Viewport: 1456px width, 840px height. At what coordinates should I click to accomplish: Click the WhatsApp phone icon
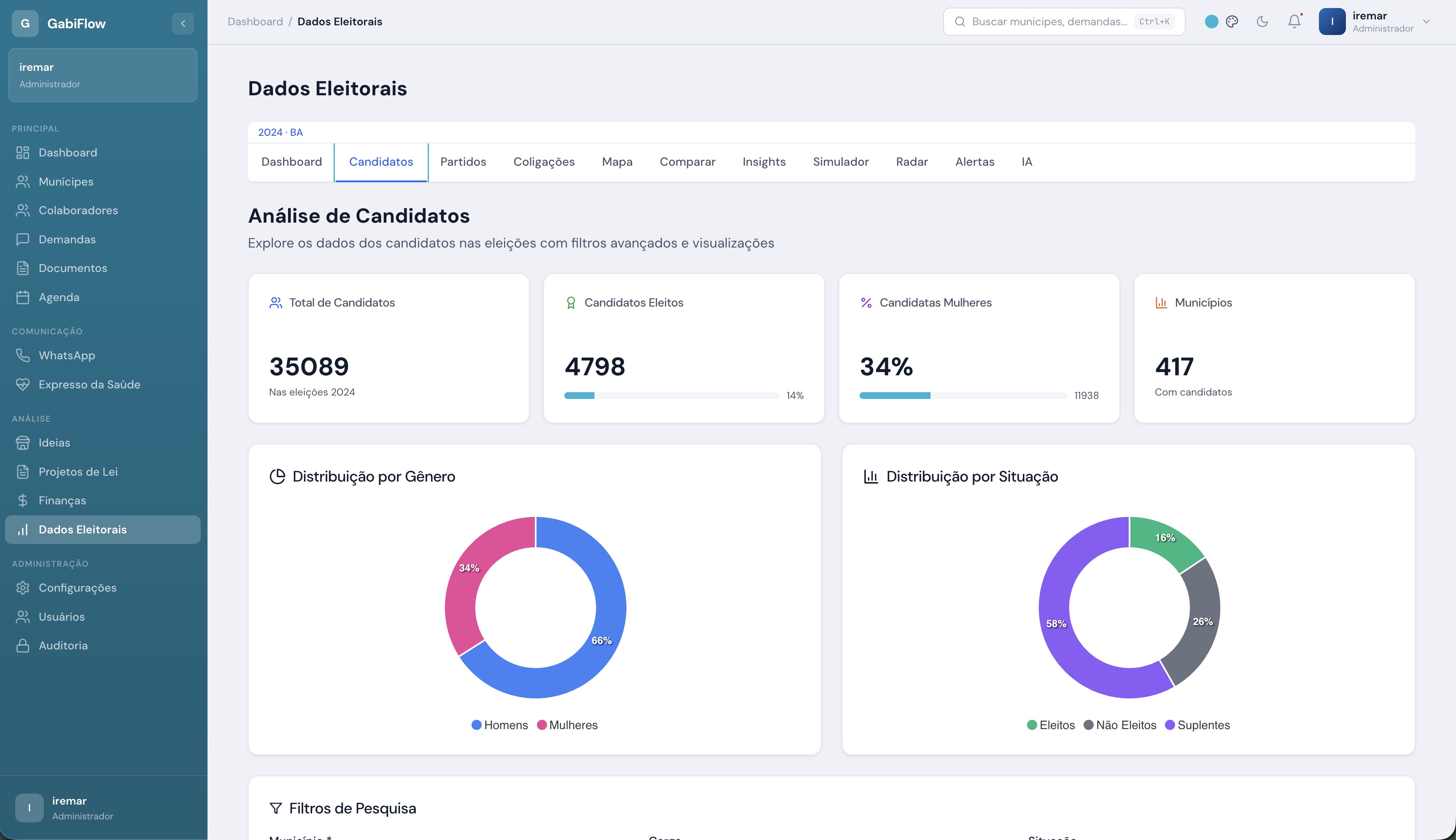tap(22, 355)
